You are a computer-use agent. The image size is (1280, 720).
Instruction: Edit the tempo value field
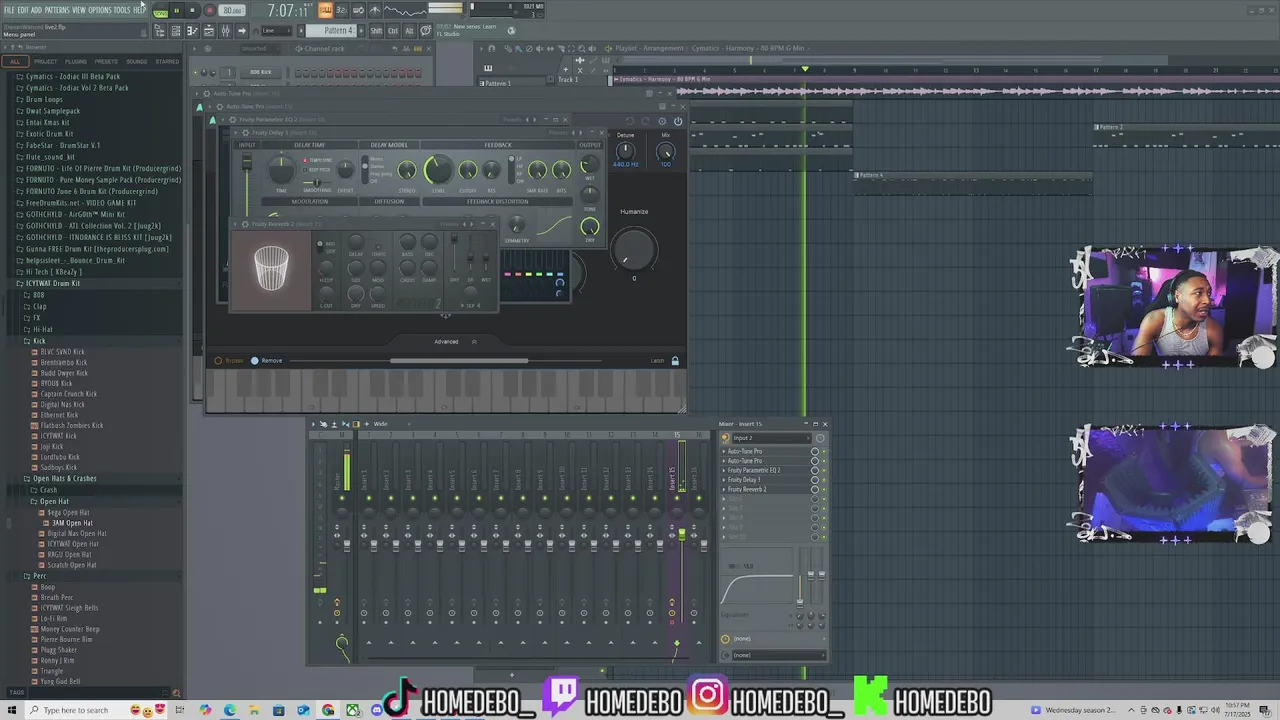click(232, 11)
